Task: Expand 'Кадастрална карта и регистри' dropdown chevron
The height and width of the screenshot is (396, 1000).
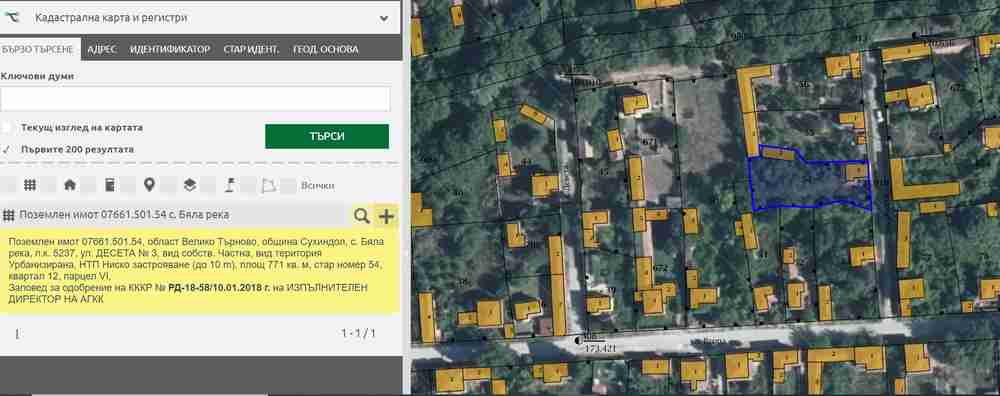Action: click(x=384, y=18)
